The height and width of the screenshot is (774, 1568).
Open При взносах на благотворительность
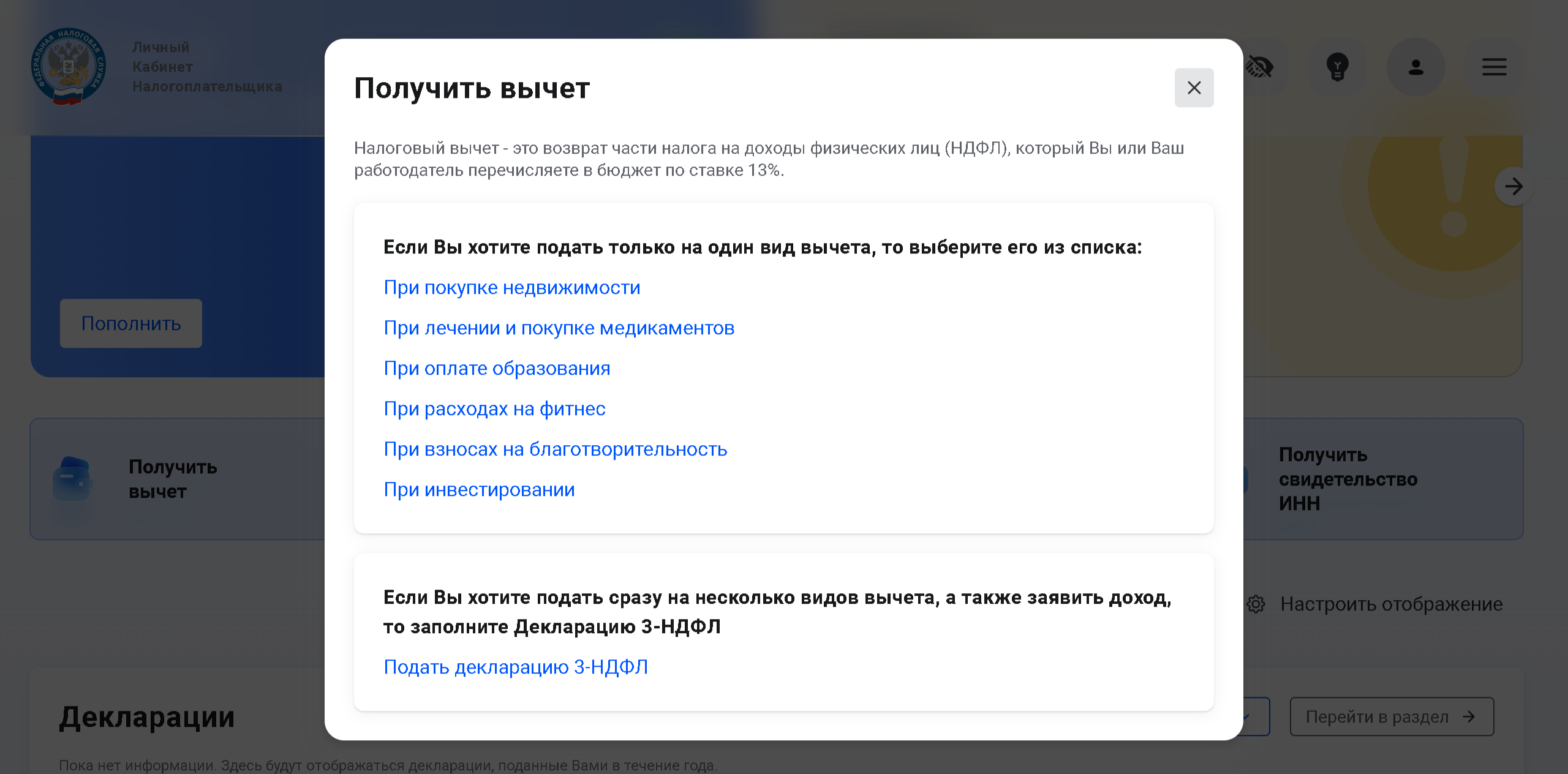point(555,449)
